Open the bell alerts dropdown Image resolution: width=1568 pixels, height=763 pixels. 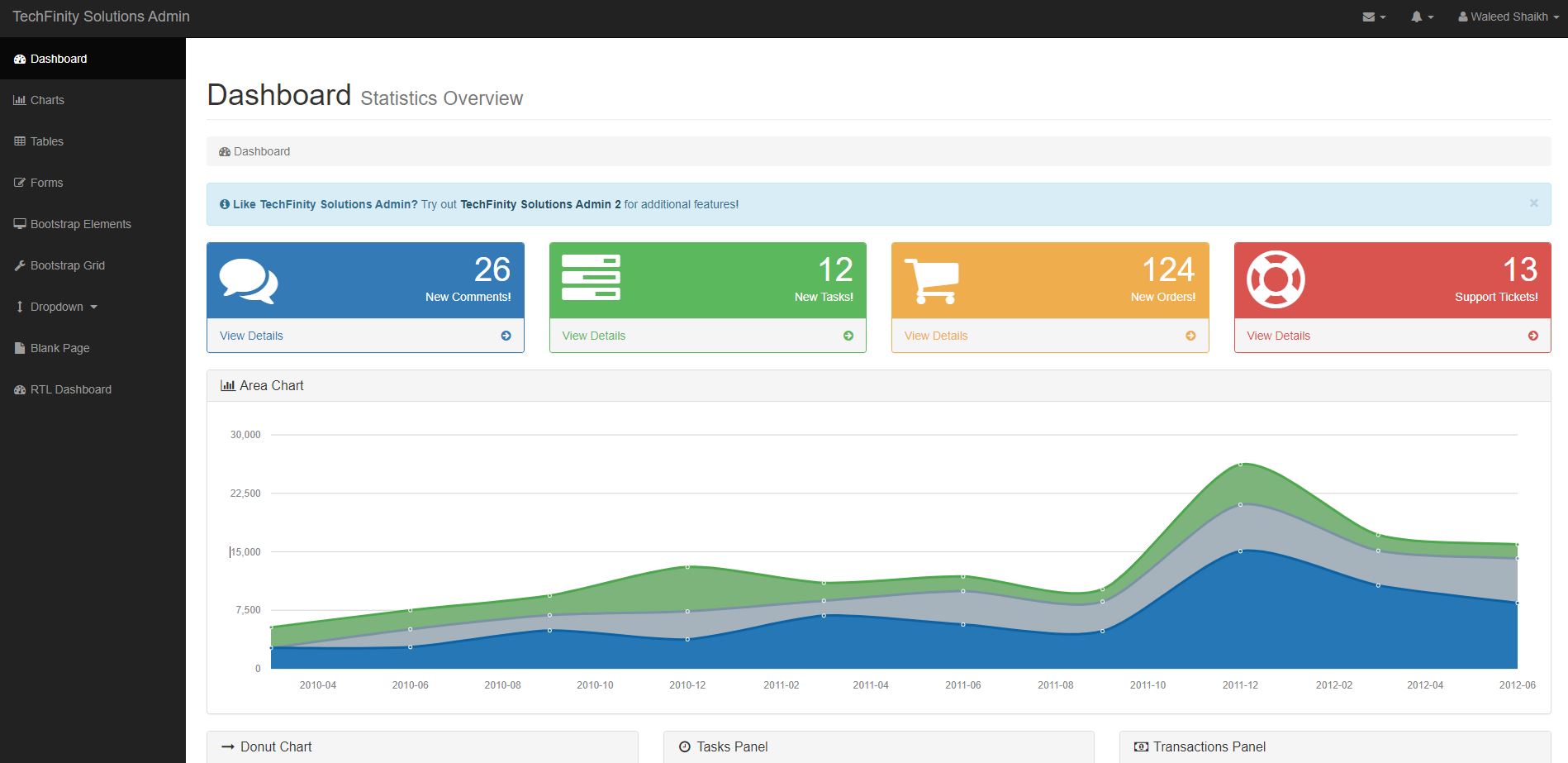[1422, 17]
